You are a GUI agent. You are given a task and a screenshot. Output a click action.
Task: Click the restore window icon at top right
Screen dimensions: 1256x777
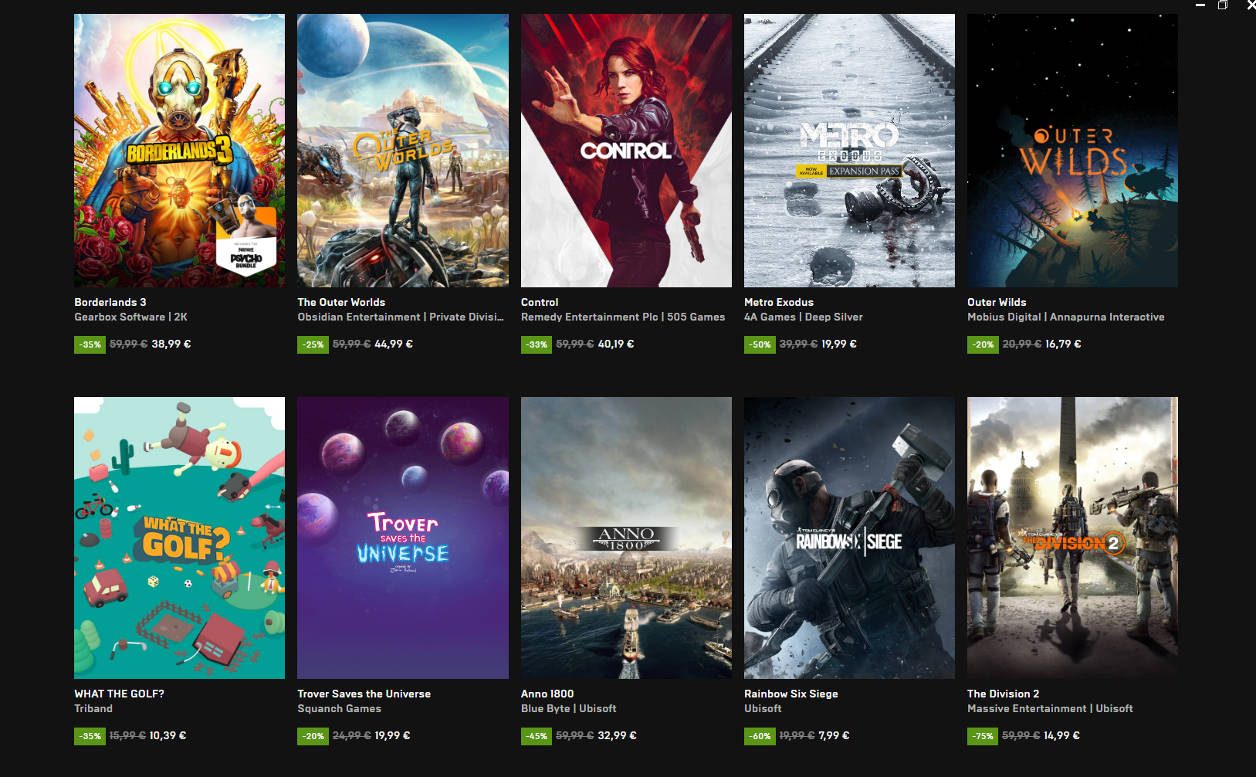[1222, 5]
